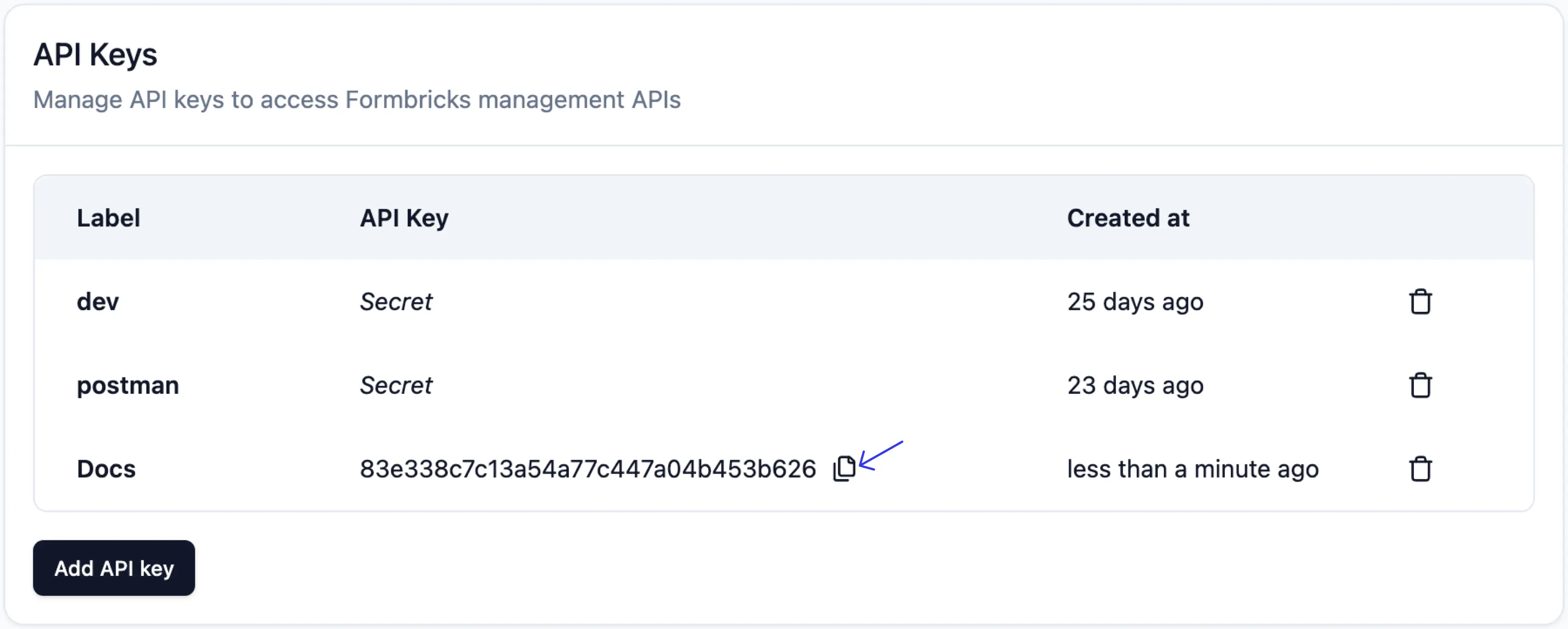Click the postman label
1568x629 pixels.
128,385
